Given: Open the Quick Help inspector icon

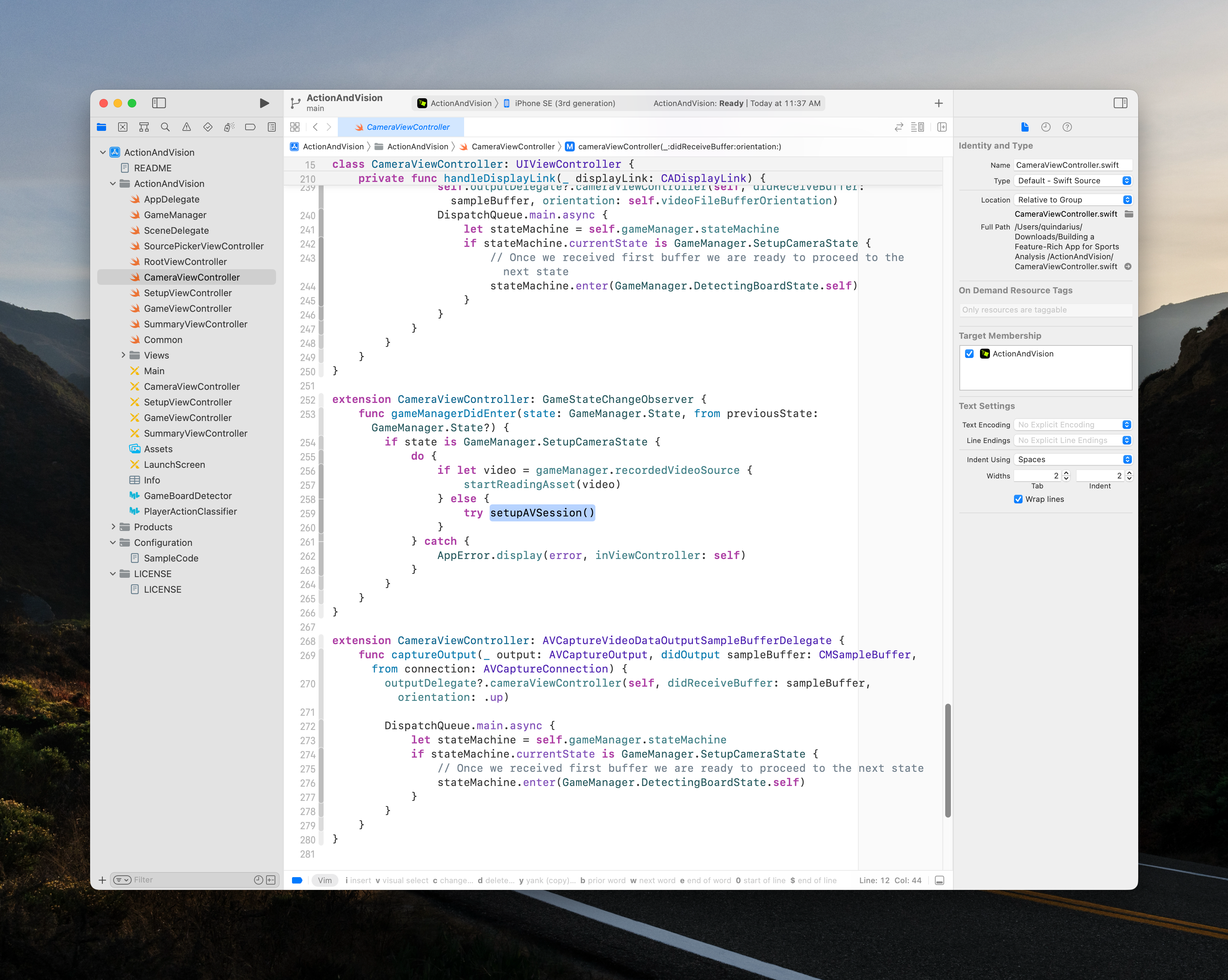Looking at the screenshot, I should click(1067, 127).
